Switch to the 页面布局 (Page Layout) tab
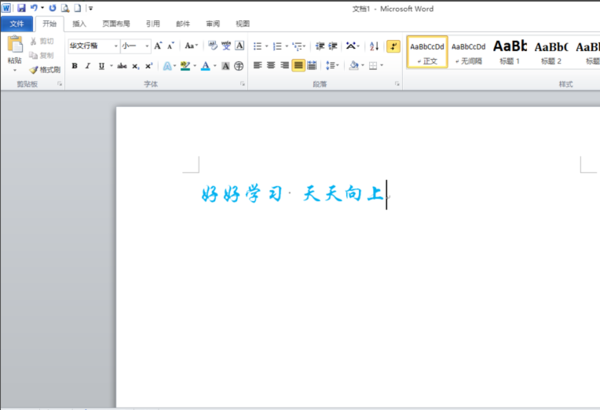 [x=116, y=23]
